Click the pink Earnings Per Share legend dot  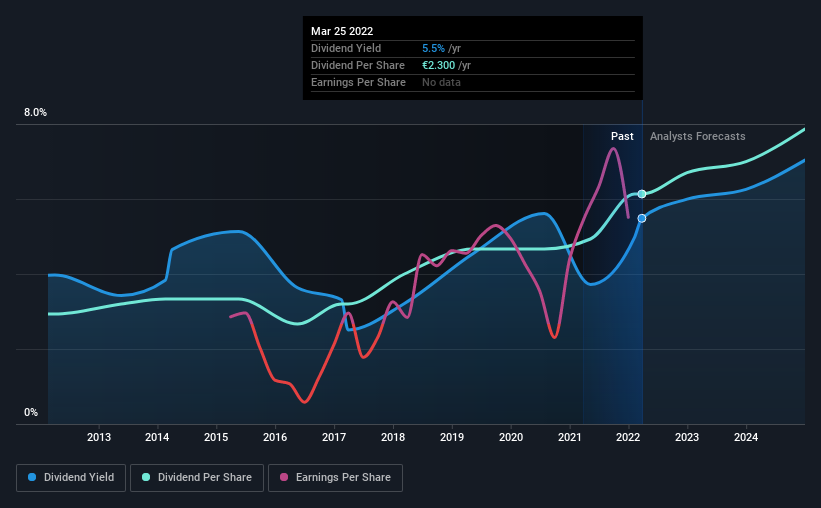point(284,477)
